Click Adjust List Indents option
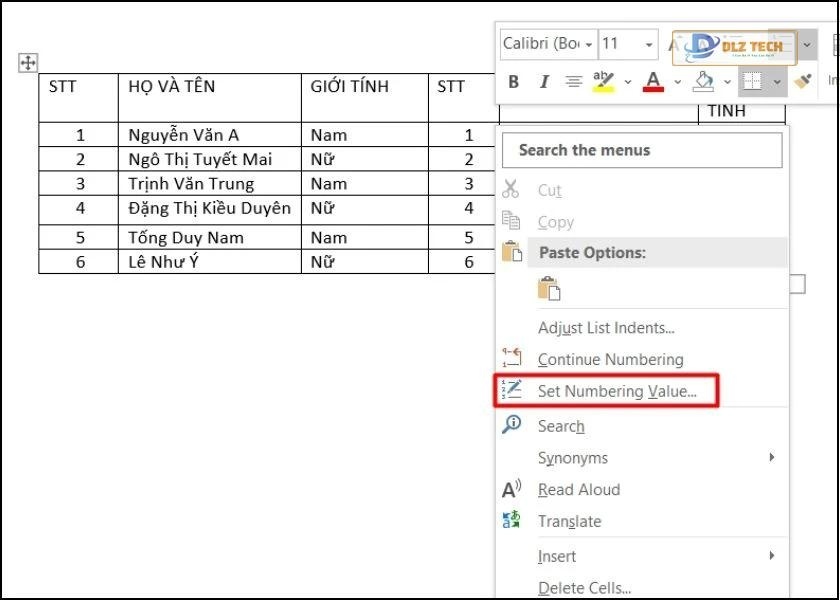The height and width of the screenshot is (600, 840). [605, 328]
